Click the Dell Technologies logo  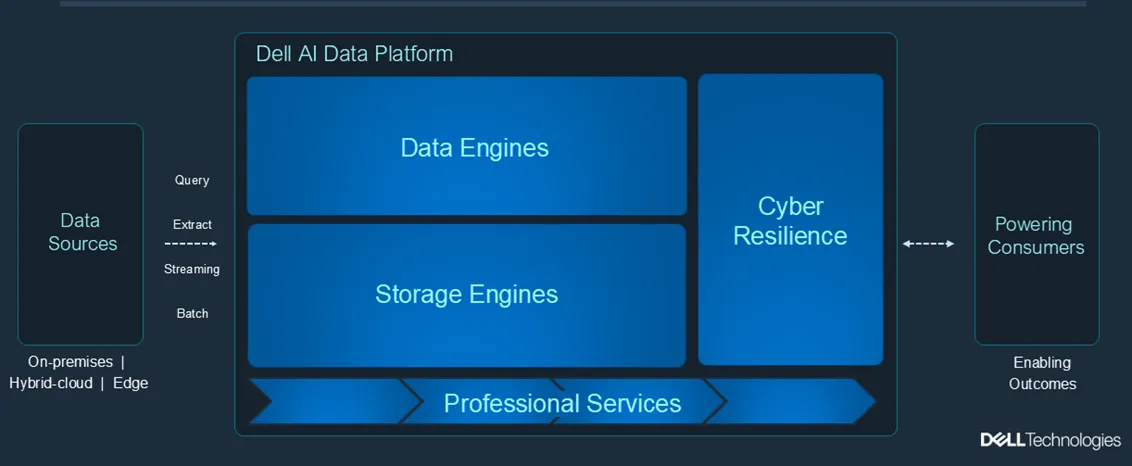(1050, 440)
